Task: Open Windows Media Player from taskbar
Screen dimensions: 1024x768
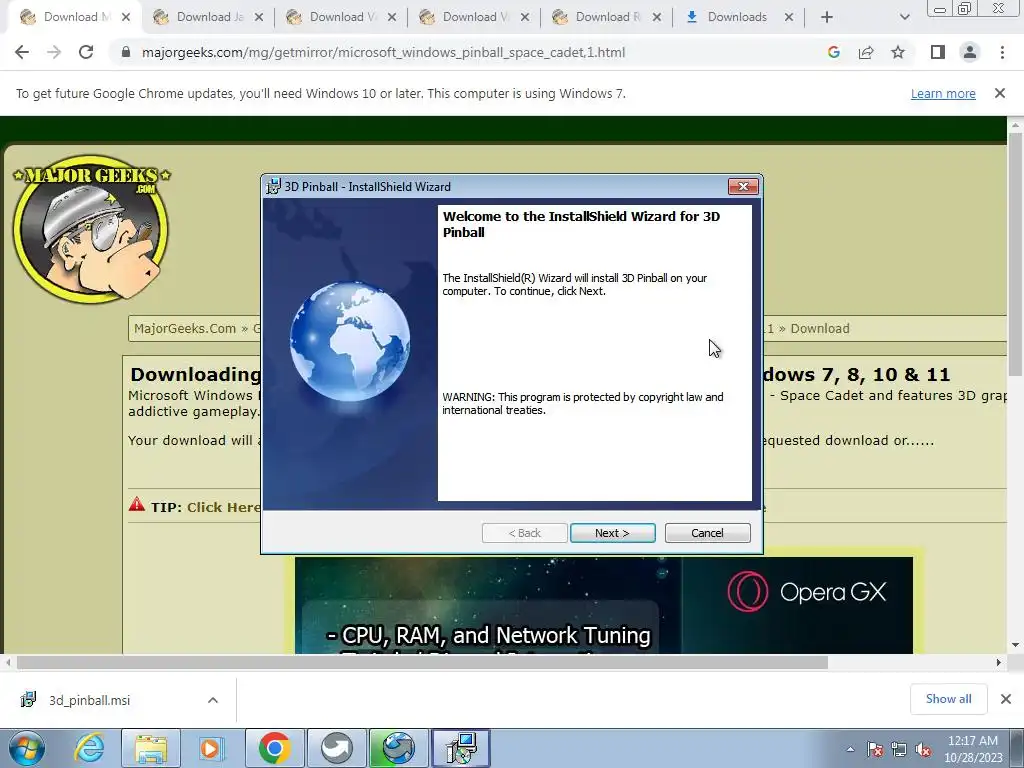Action: (x=212, y=748)
